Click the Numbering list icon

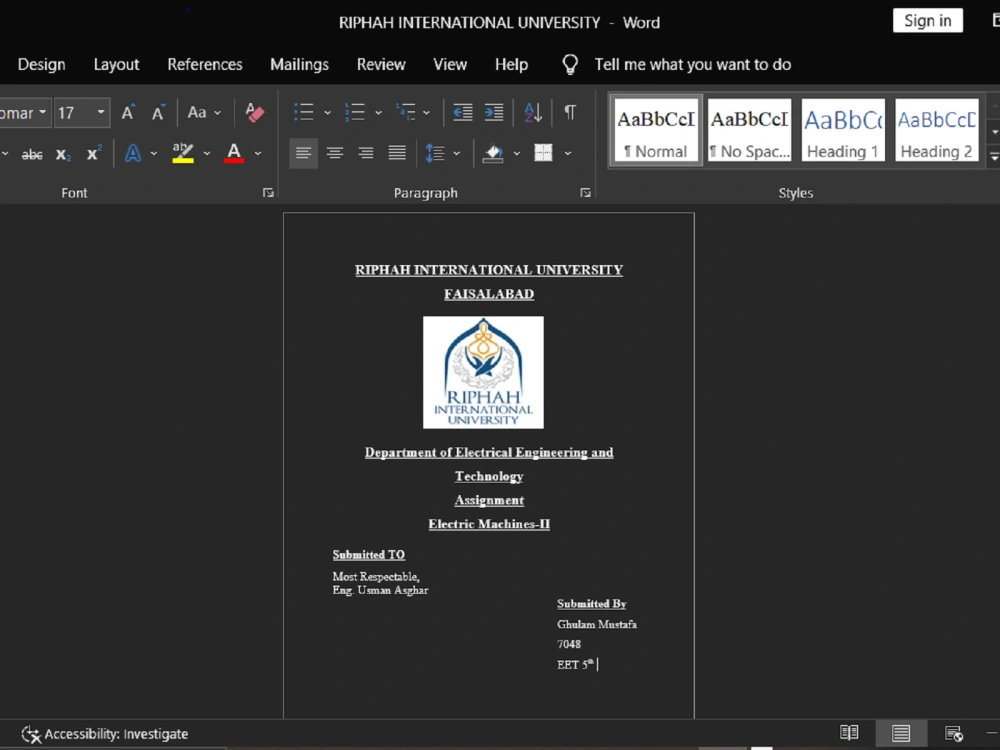pos(356,112)
